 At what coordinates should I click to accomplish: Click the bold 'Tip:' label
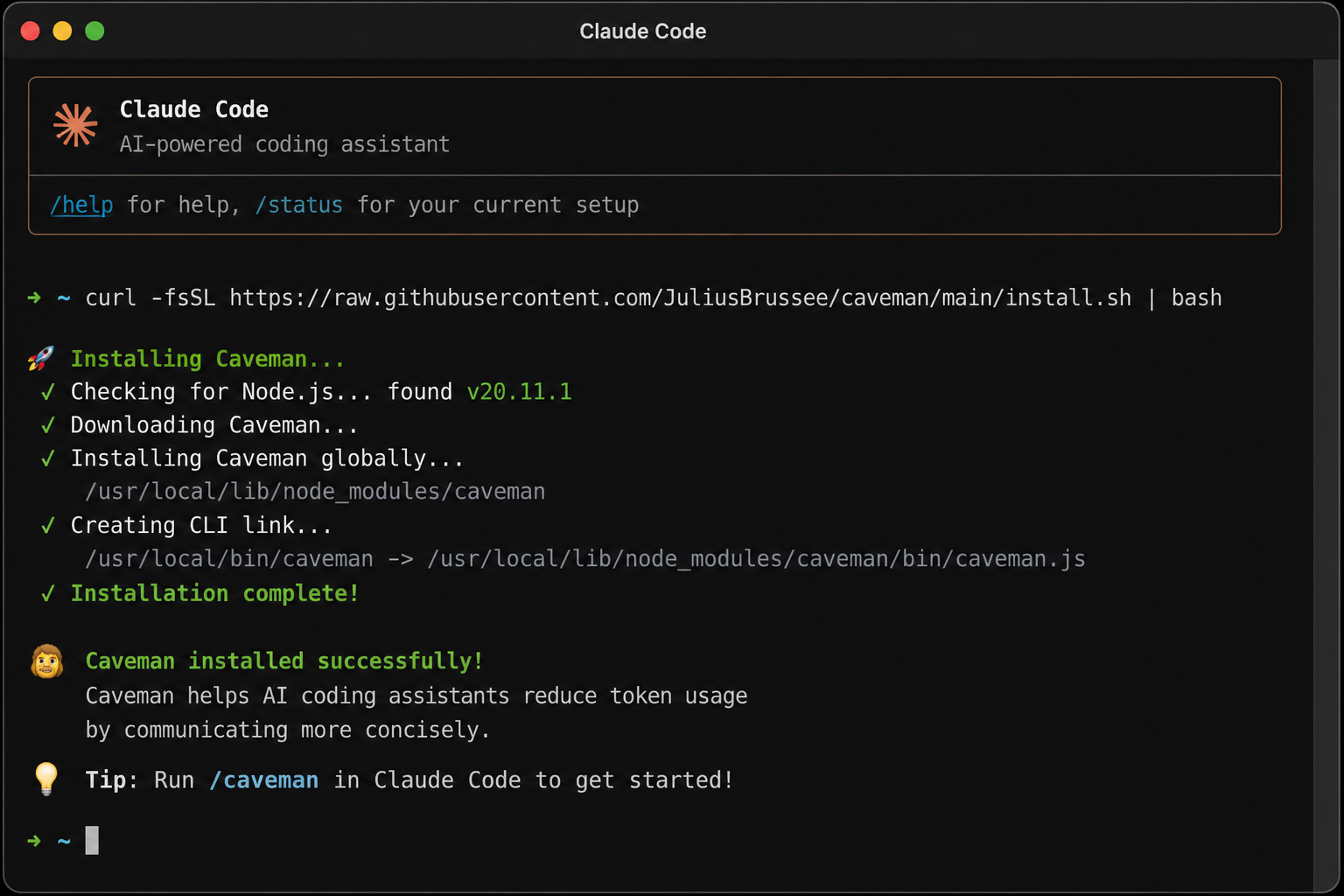(x=111, y=780)
